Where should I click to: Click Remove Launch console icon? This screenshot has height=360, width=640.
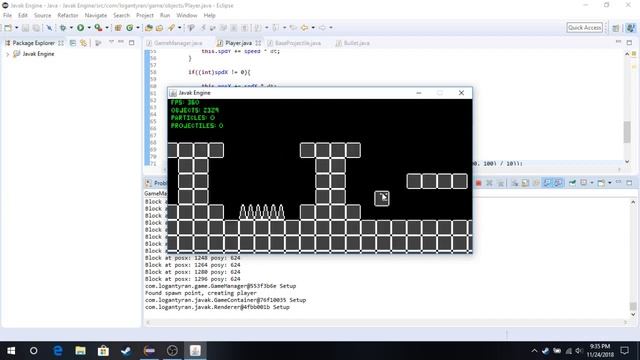point(489,183)
